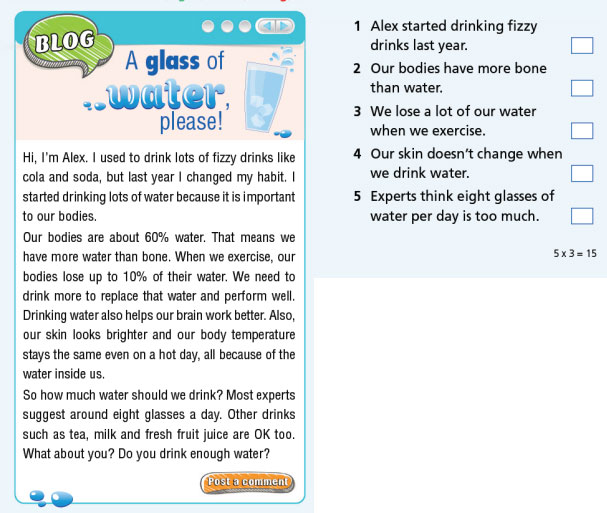Image resolution: width=607 pixels, height=513 pixels.
Task: Click the "A glass of" heading text
Action: coord(176,64)
